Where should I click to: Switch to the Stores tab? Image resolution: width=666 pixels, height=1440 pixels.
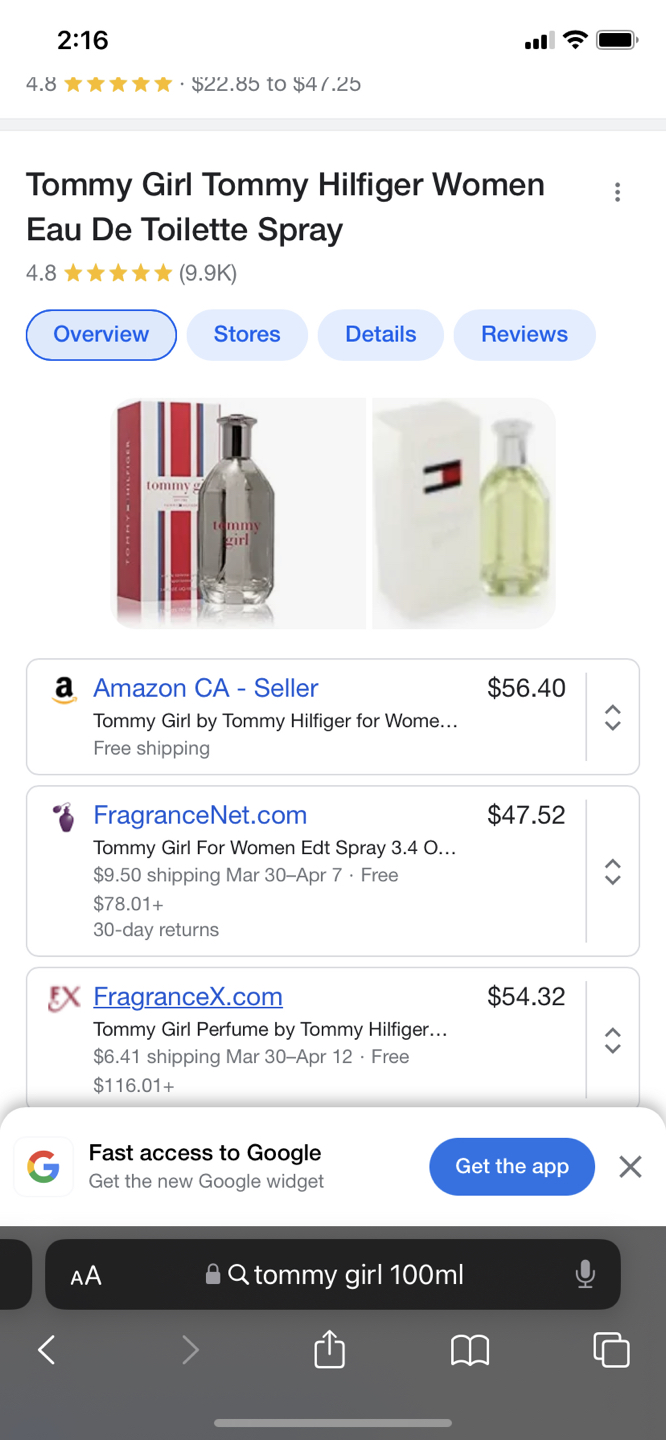tap(246, 335)
